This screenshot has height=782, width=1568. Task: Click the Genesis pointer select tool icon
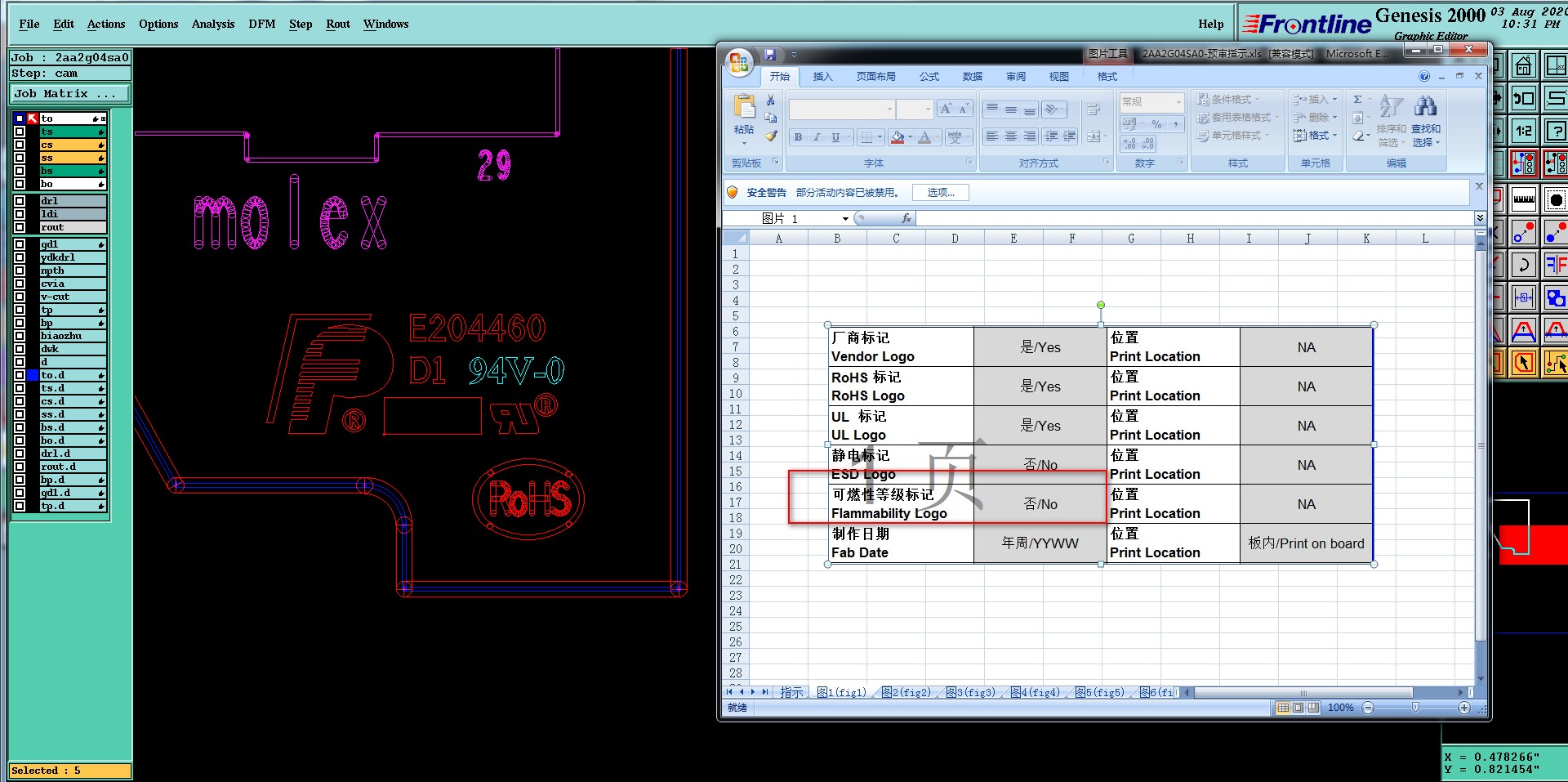click(x=1523, y=363)
